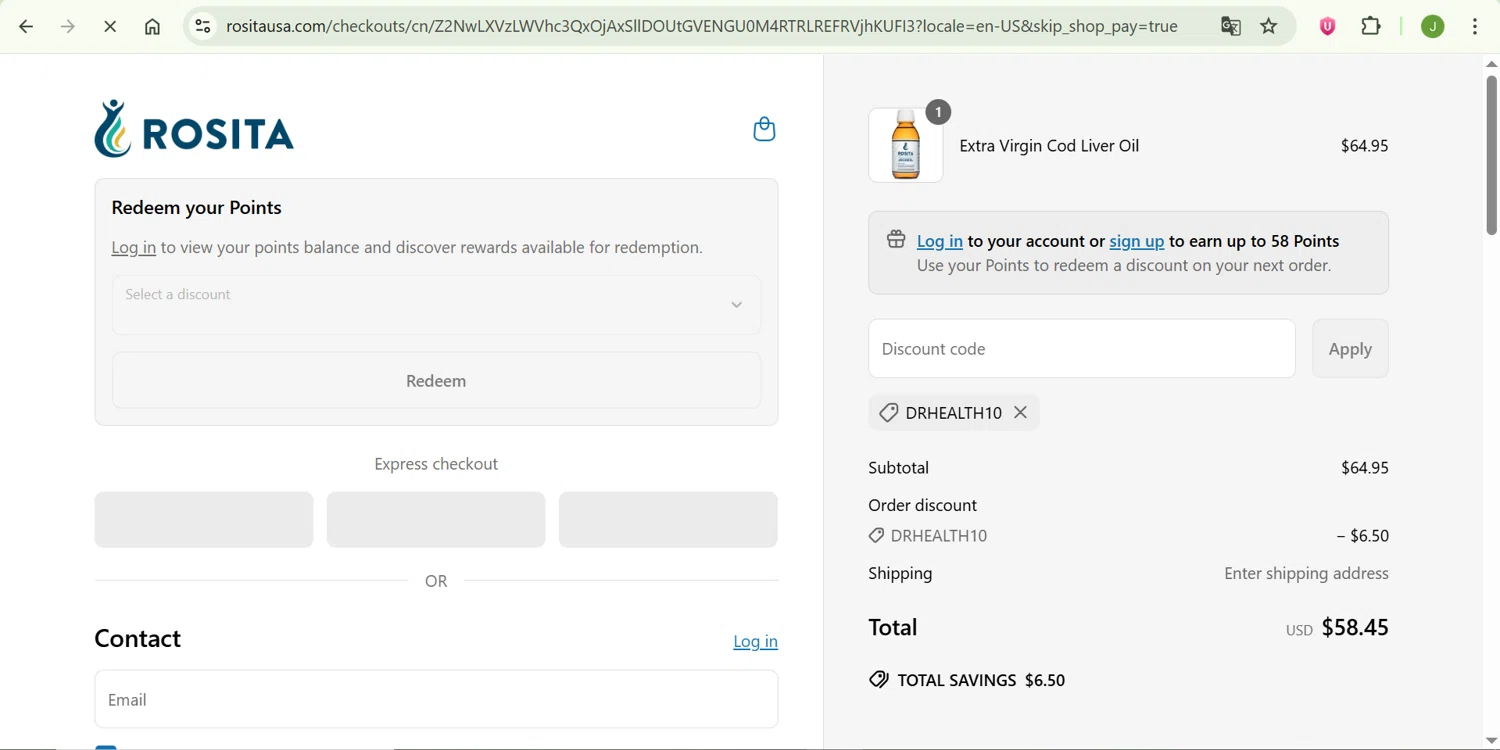Image resolution: width=1500 pixels, height=750 pixels.
Task: Click the $64.95 subtotal amount
Action: tap(1364, 467)
